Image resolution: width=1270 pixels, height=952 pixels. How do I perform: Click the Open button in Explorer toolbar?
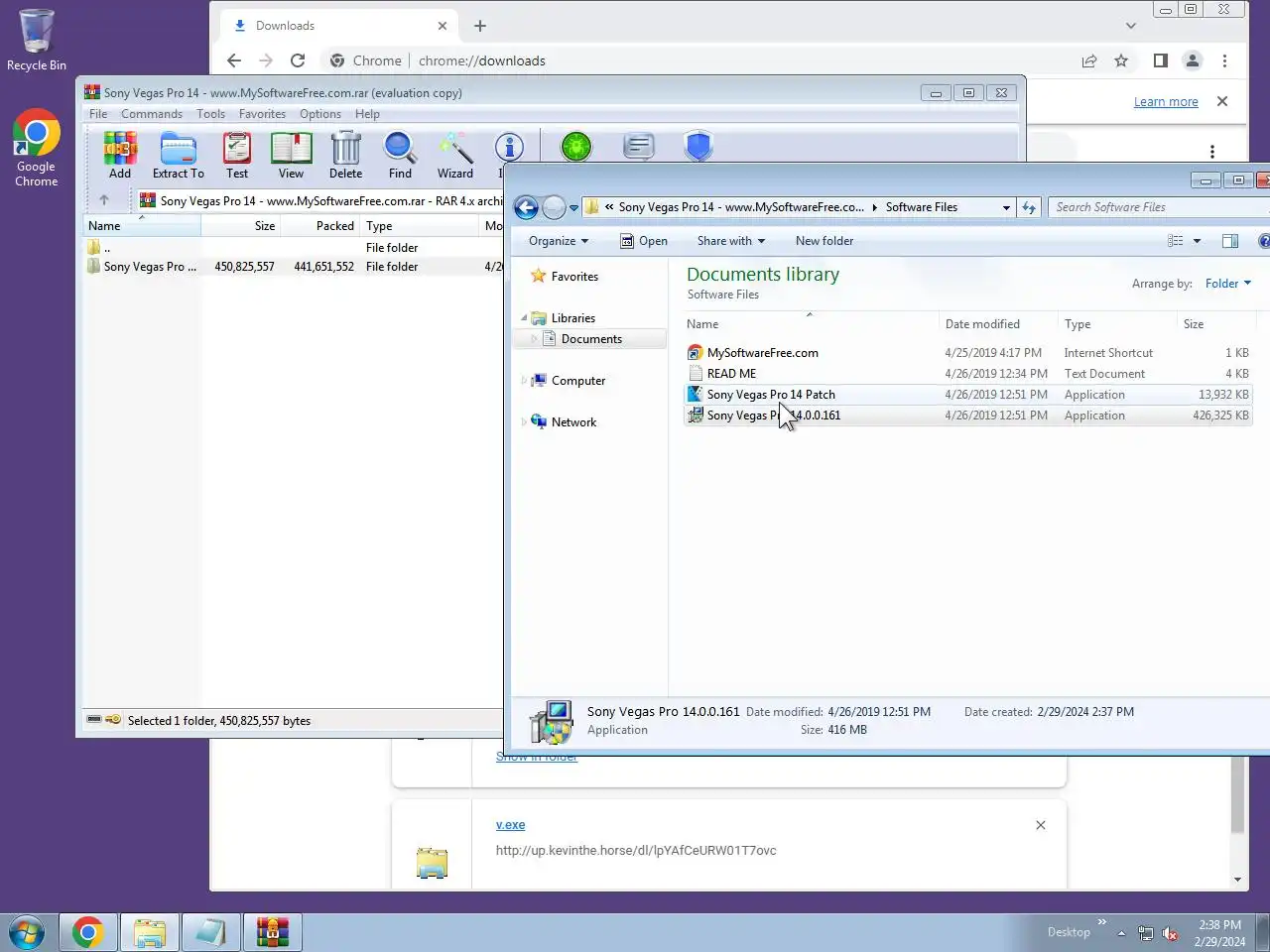pyautogui.click(x=643, y=241)
